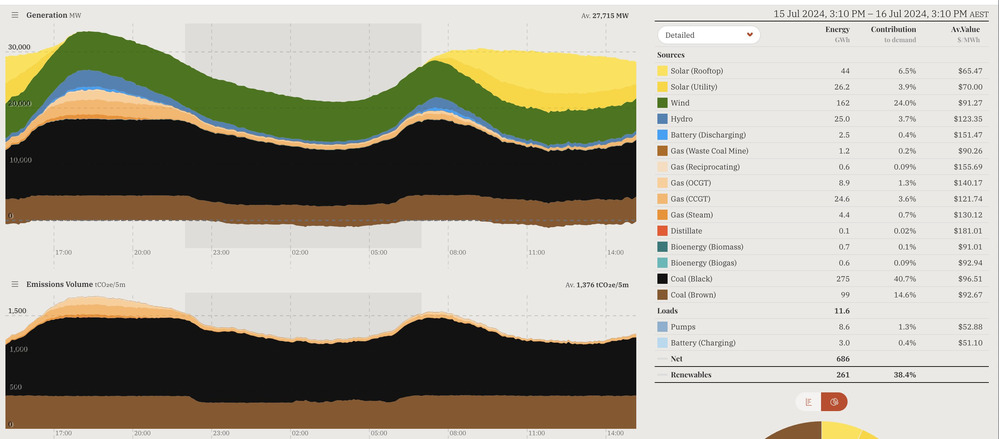Toggle the Coal (Brown) legend swatch

[x=662, y=295]
